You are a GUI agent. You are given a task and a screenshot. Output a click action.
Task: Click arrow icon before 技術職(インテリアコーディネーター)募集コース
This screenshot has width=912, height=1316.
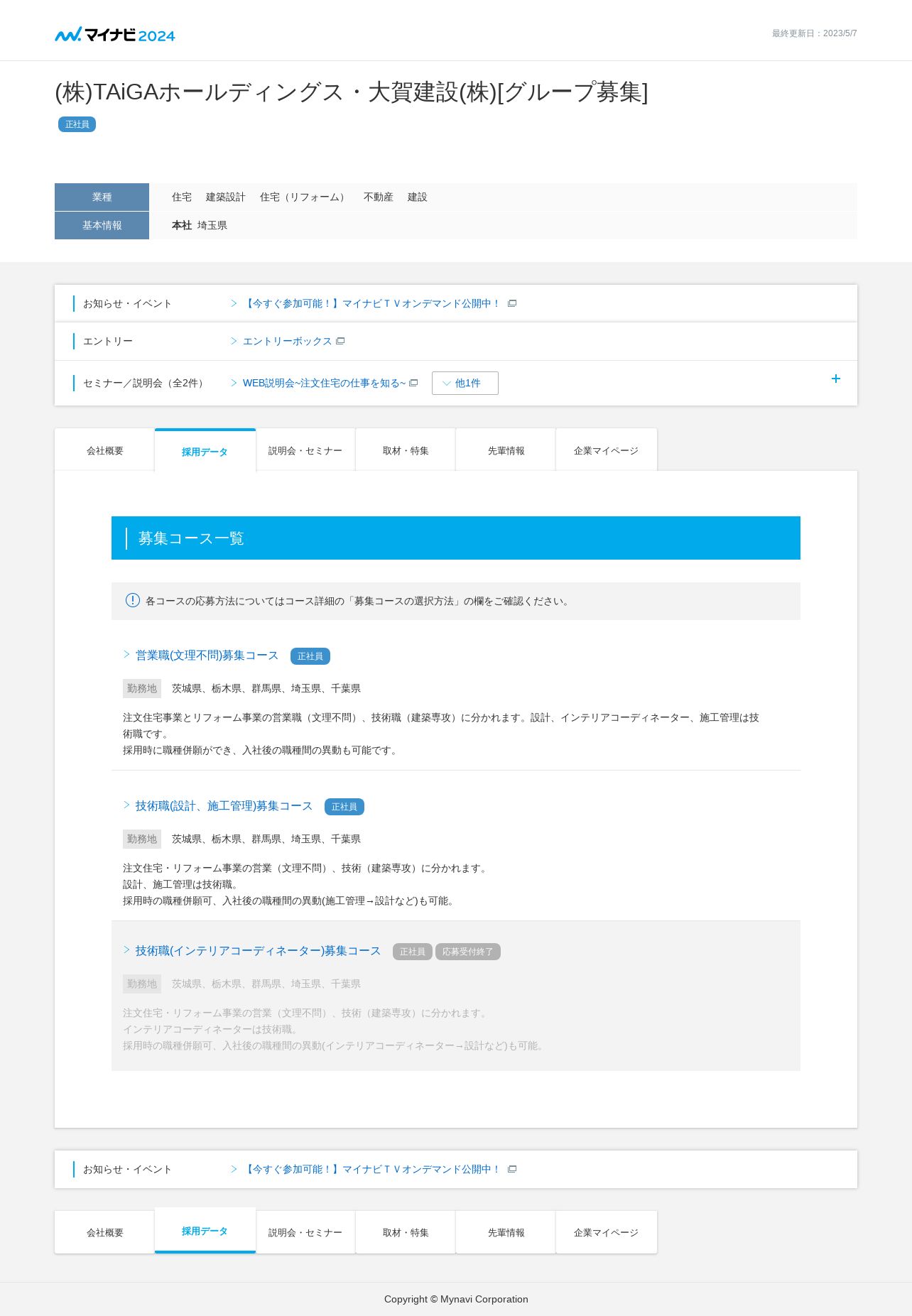coord(127,950)
